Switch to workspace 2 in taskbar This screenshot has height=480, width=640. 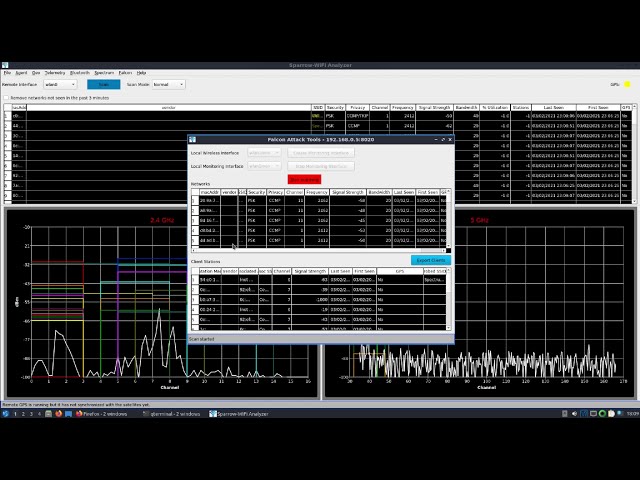click(x=23, y=414)
